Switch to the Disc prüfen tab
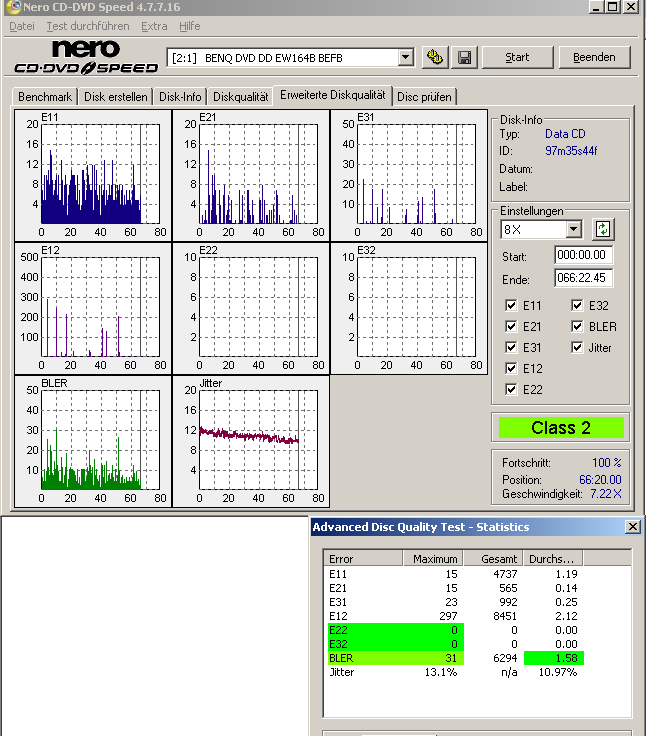Image resolution: width=646 pixels, height=736 pixels. click(x=425, y=97)
